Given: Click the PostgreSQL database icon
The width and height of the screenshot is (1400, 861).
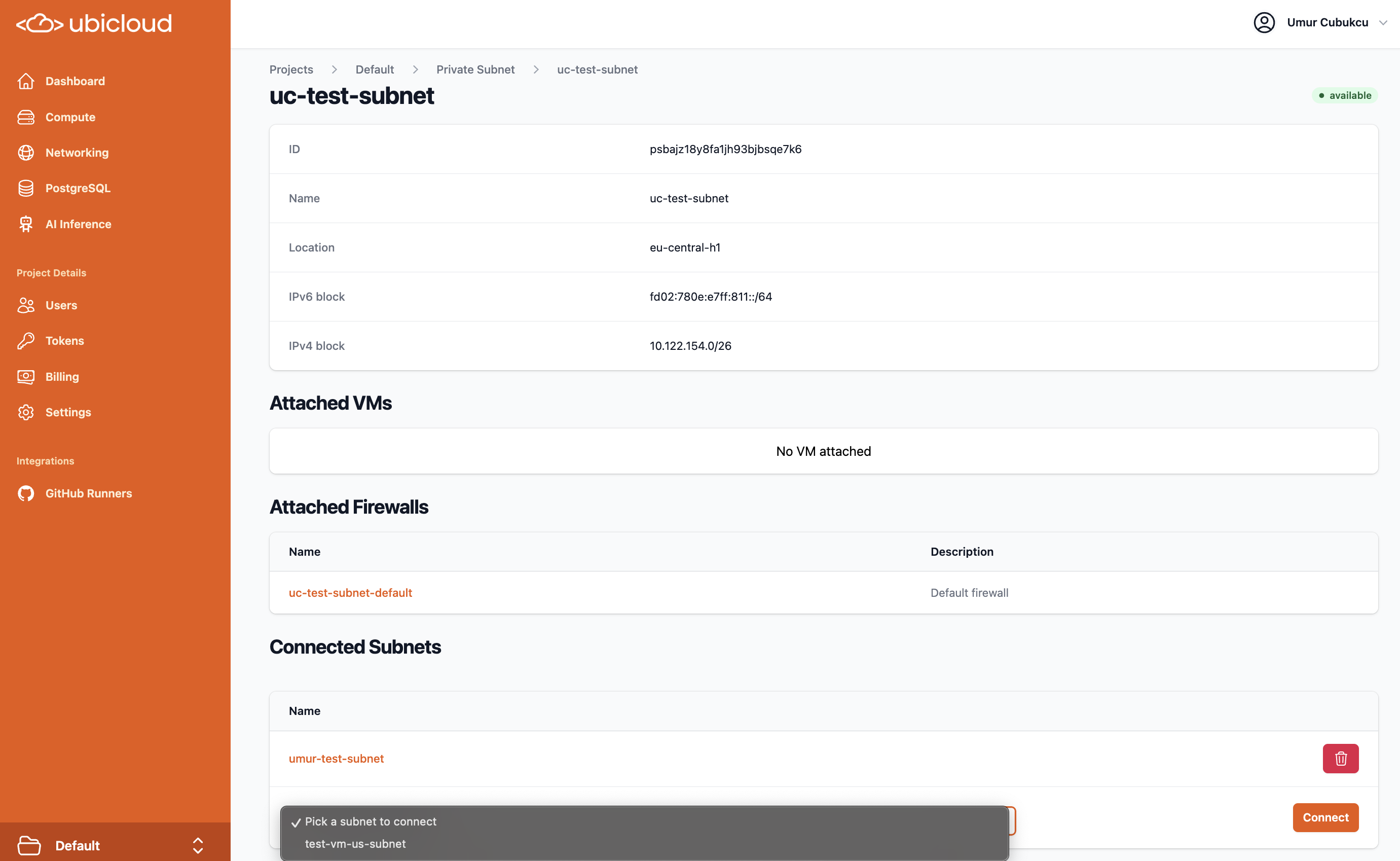Looking at the screenshot, I should [26, 189].
